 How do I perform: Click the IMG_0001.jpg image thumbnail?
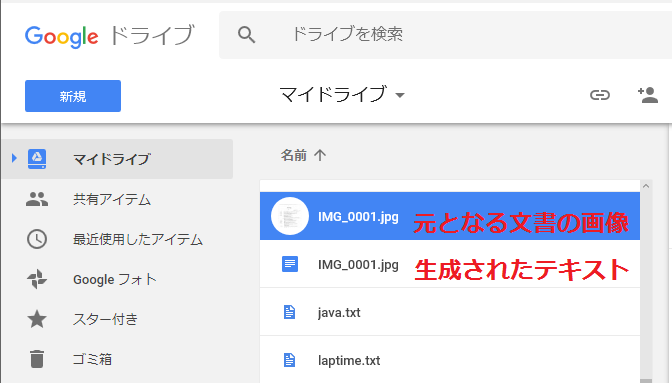coord(290,216)
